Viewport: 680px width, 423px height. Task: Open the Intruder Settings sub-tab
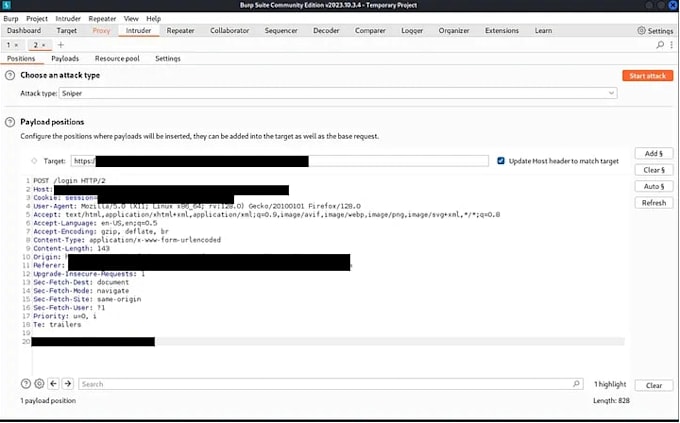coord(168,58)
